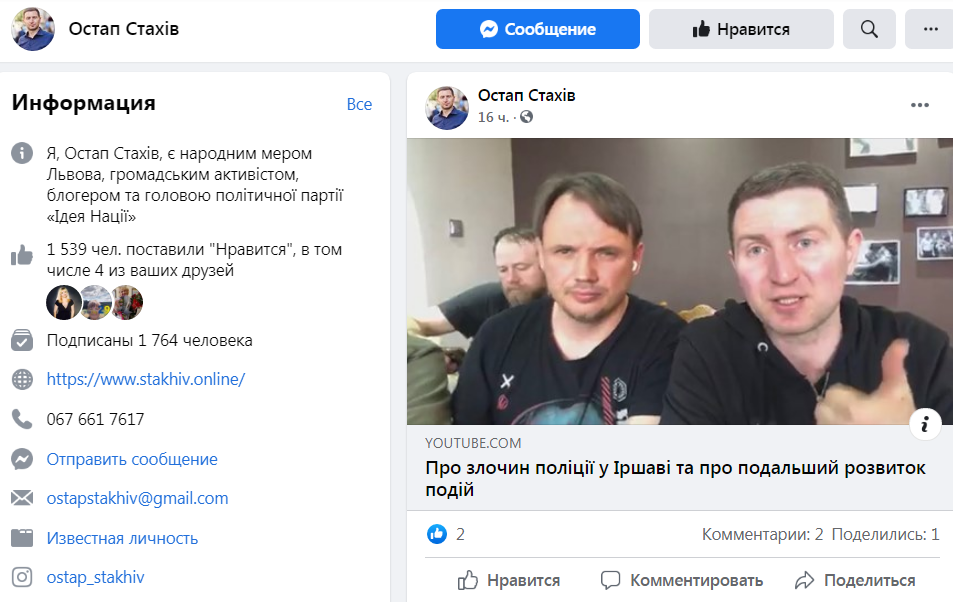Screen dimensions: 953x602
Task: Open the stakhiv.online website link
Action: (146, 379)
